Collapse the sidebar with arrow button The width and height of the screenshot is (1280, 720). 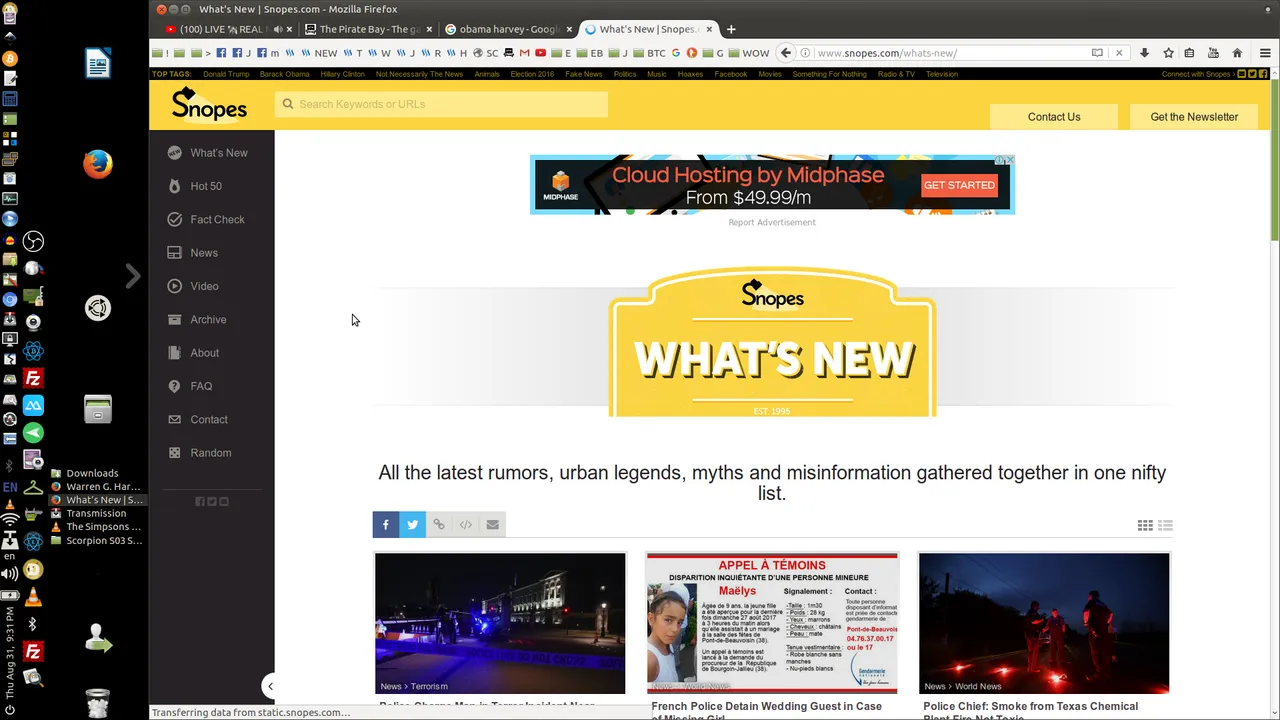(270, 686)
